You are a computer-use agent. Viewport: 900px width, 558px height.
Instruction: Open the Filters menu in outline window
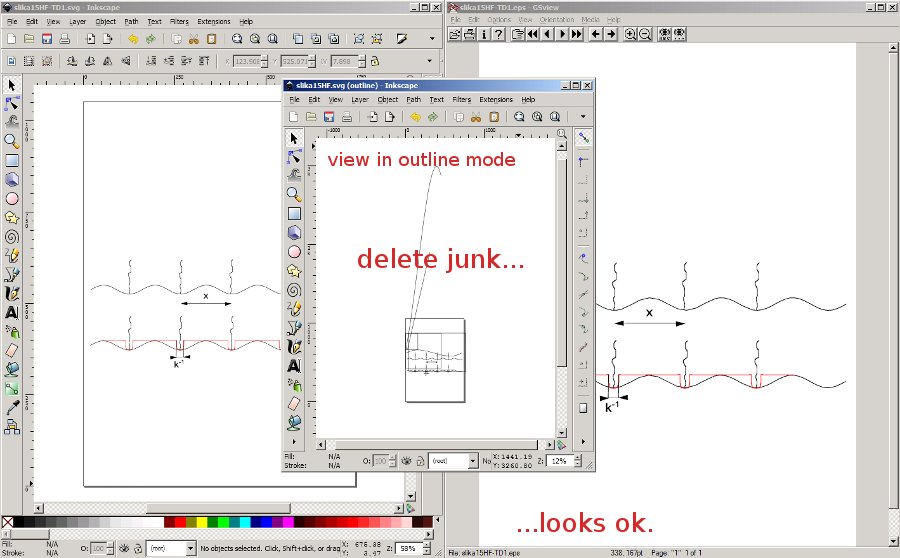(461, 100)
